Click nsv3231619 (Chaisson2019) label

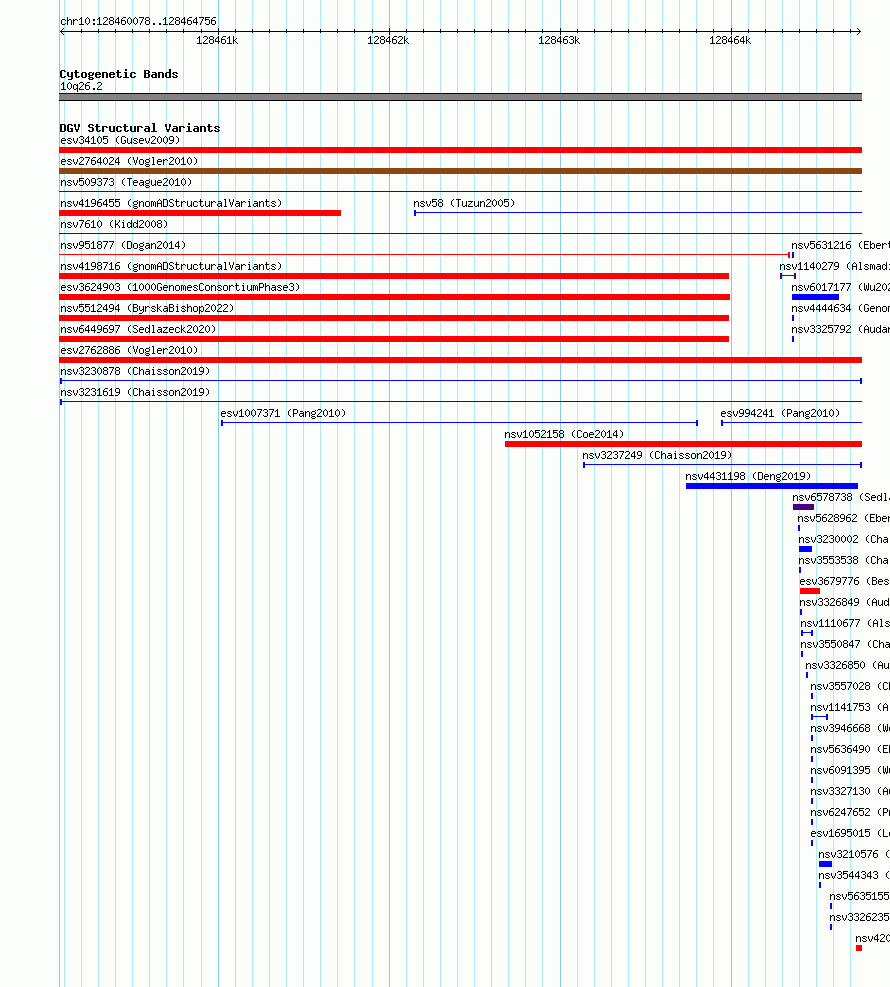coord(135,392)
